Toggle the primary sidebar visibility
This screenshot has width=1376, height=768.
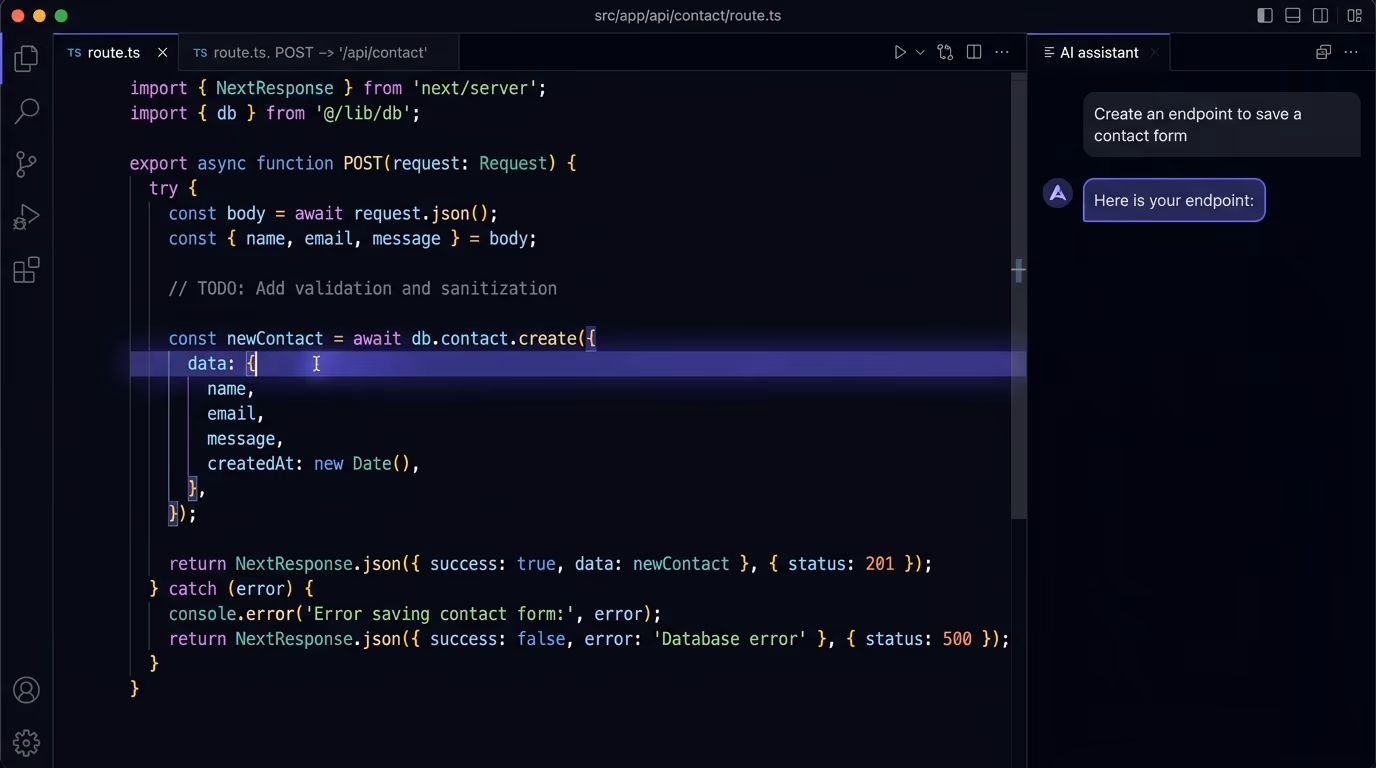point(1265,15)
